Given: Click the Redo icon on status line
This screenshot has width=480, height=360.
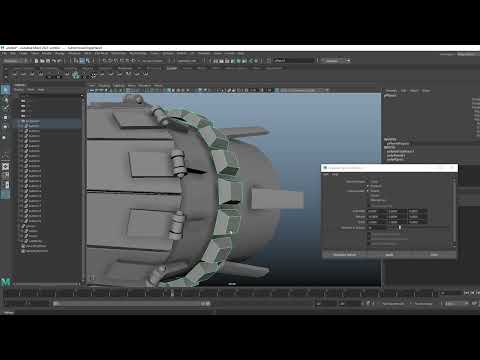Looking at the screenshot, I should click(59, 61).
